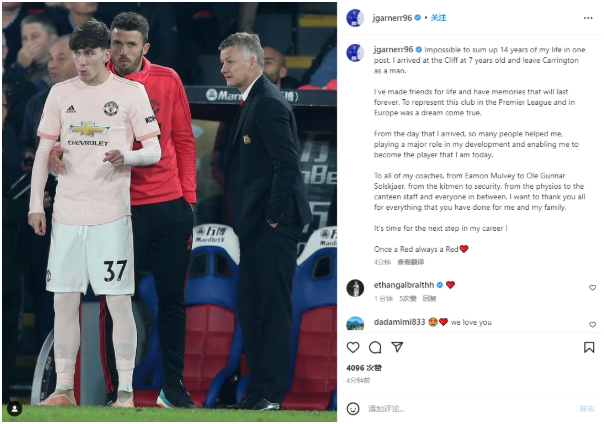Open ethangalbraithh's avatar thumbnail
The image size is (604, 424).
point(355,288)
